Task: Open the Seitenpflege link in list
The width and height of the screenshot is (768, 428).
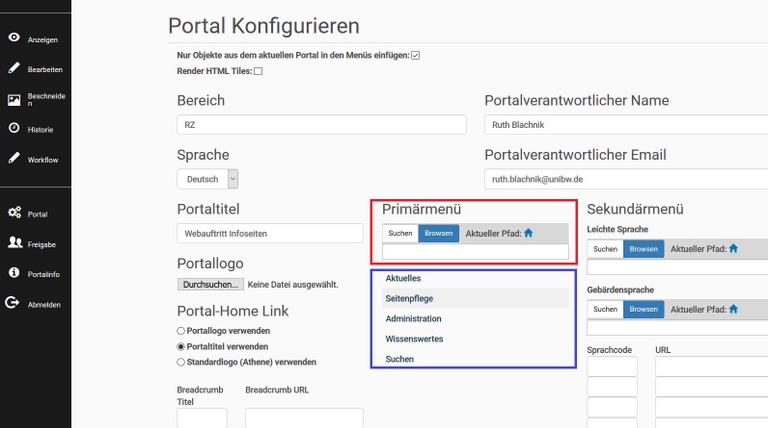Action: click(409, 298)
